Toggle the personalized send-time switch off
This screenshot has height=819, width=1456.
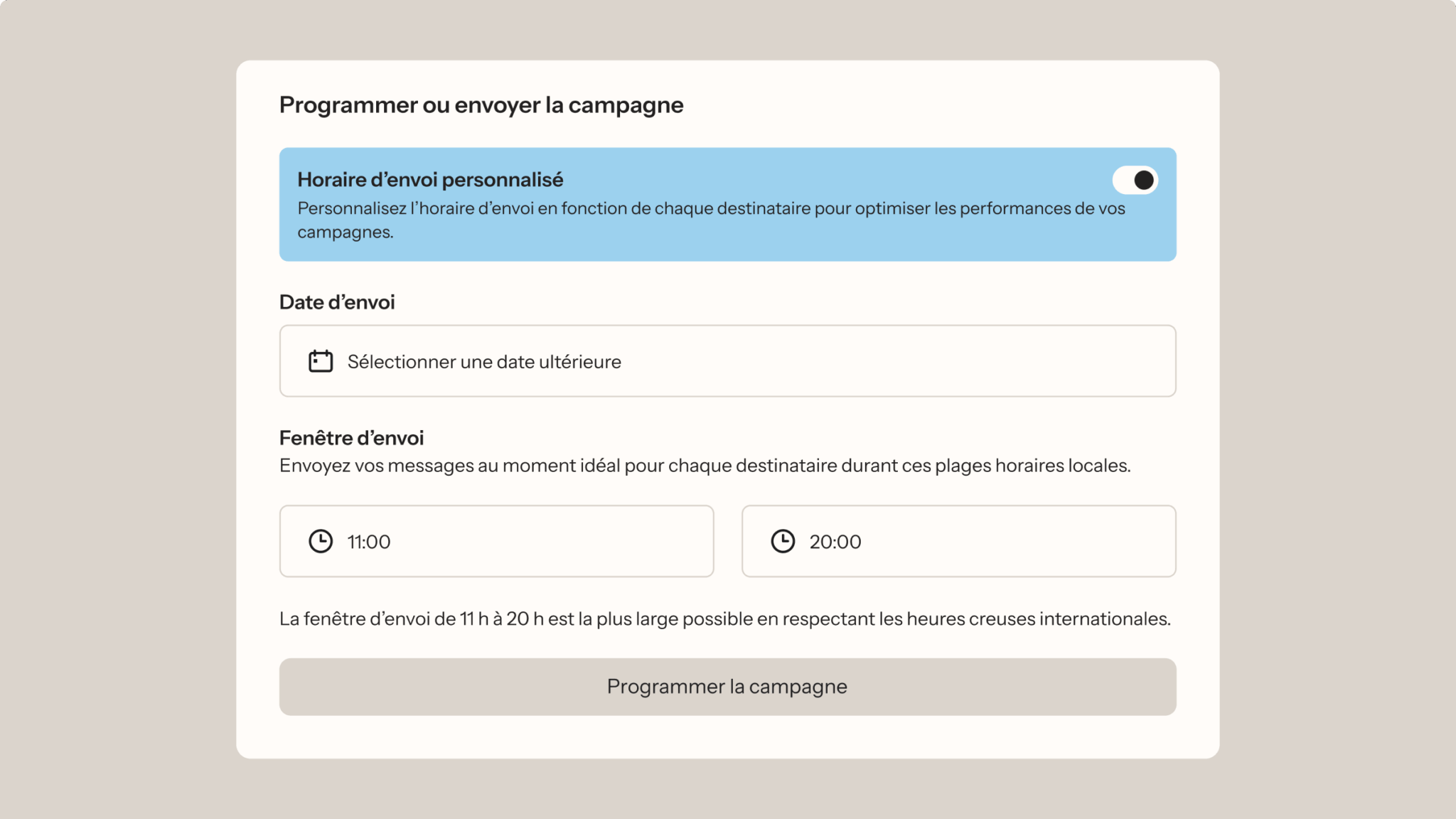pyautogui.click(x=1135, y=180)
